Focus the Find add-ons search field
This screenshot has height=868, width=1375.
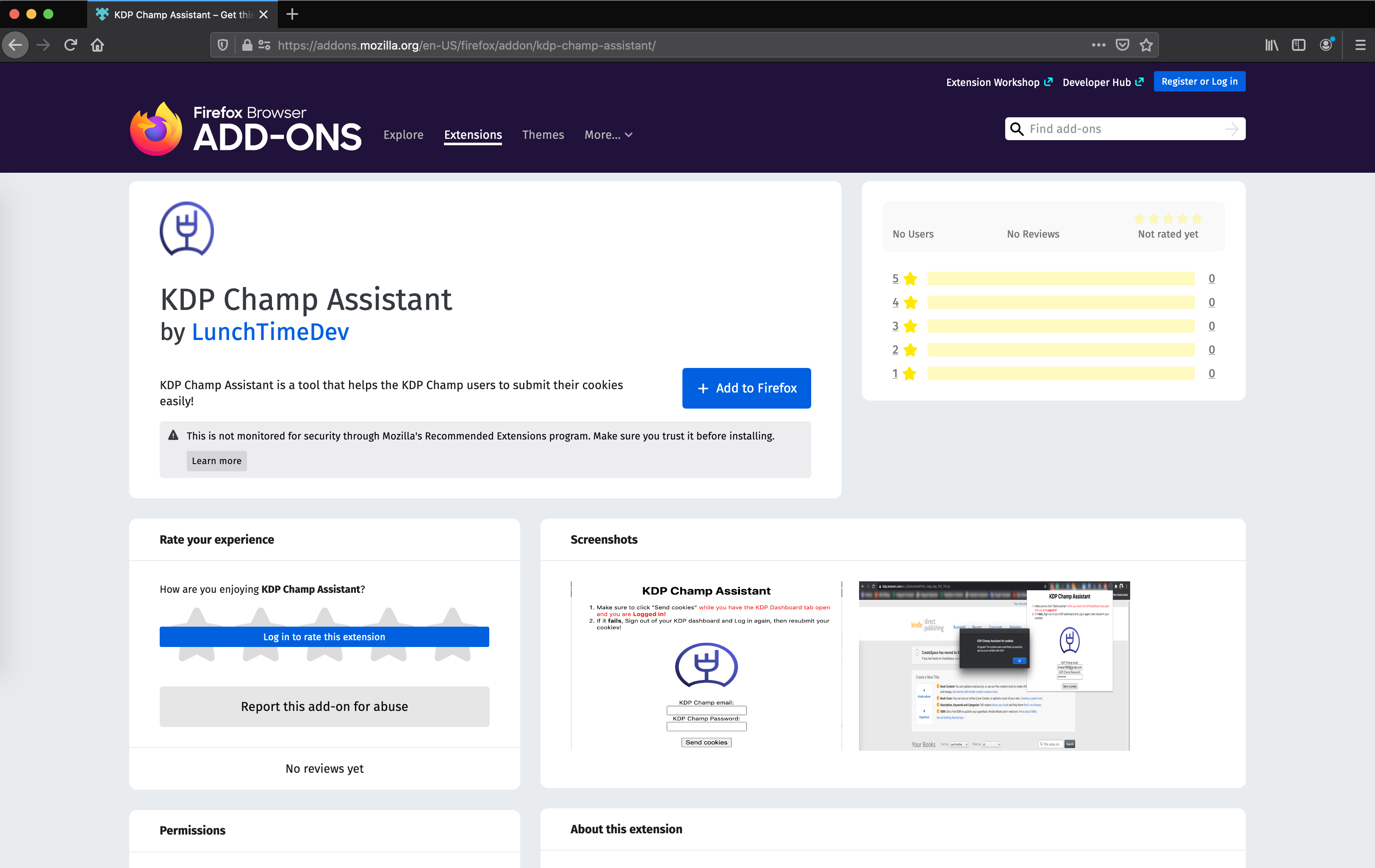1125,129
